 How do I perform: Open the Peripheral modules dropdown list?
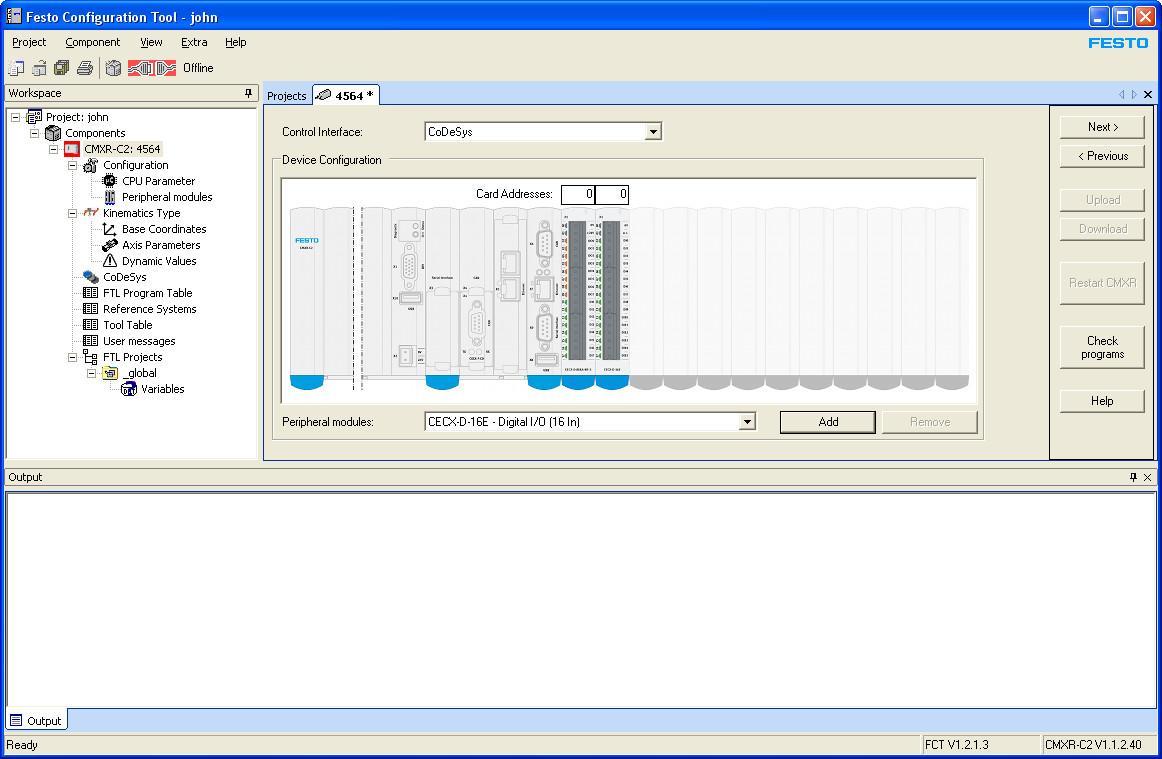[747, 421]
